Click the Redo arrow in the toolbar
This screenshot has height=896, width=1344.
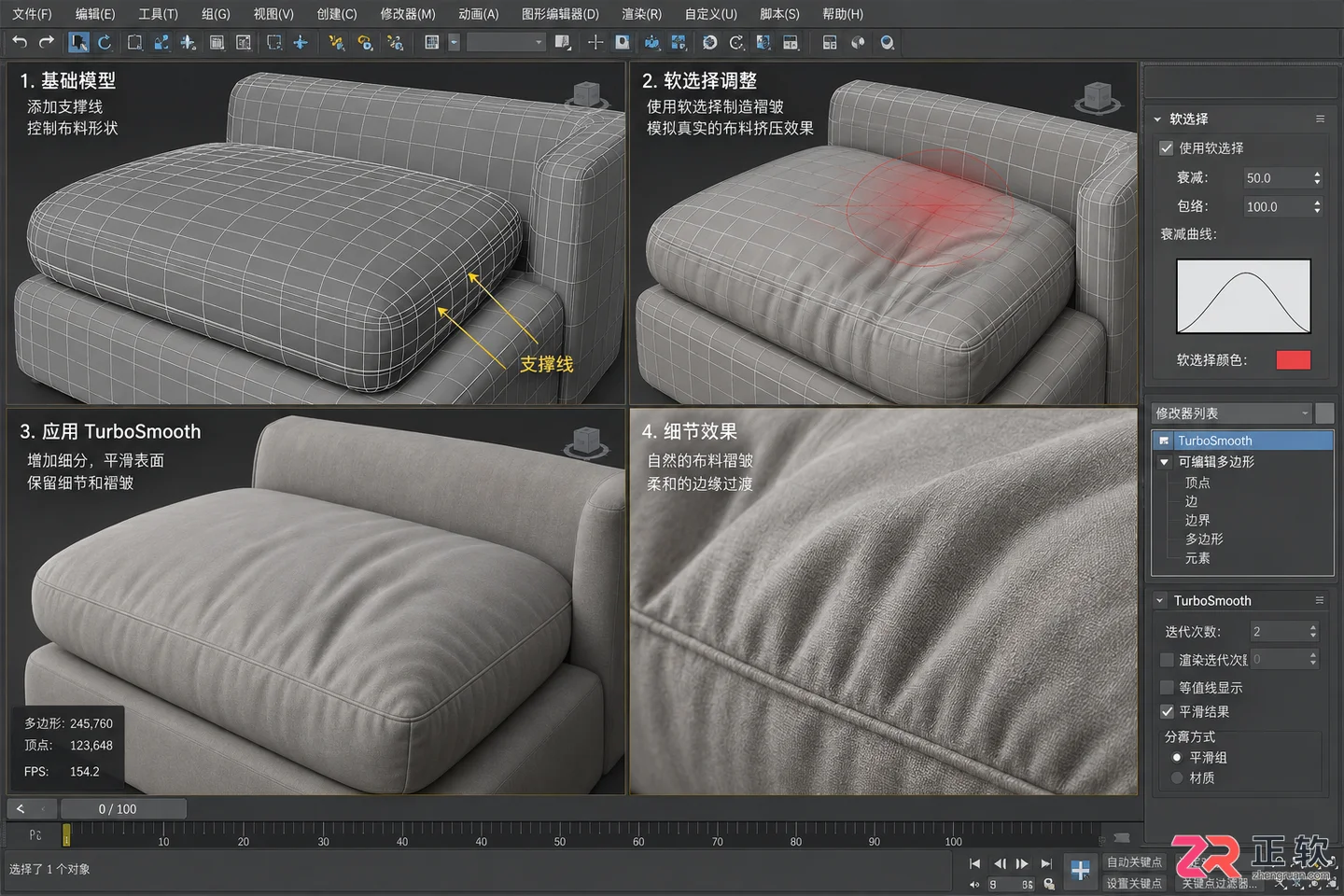(x=47, y=42)
